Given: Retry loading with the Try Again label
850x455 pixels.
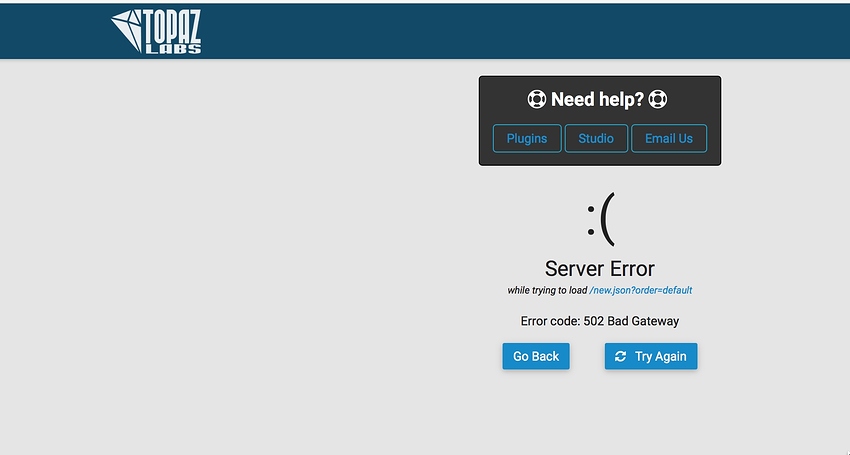Looking at the screenshot, I should click(660, 356).
